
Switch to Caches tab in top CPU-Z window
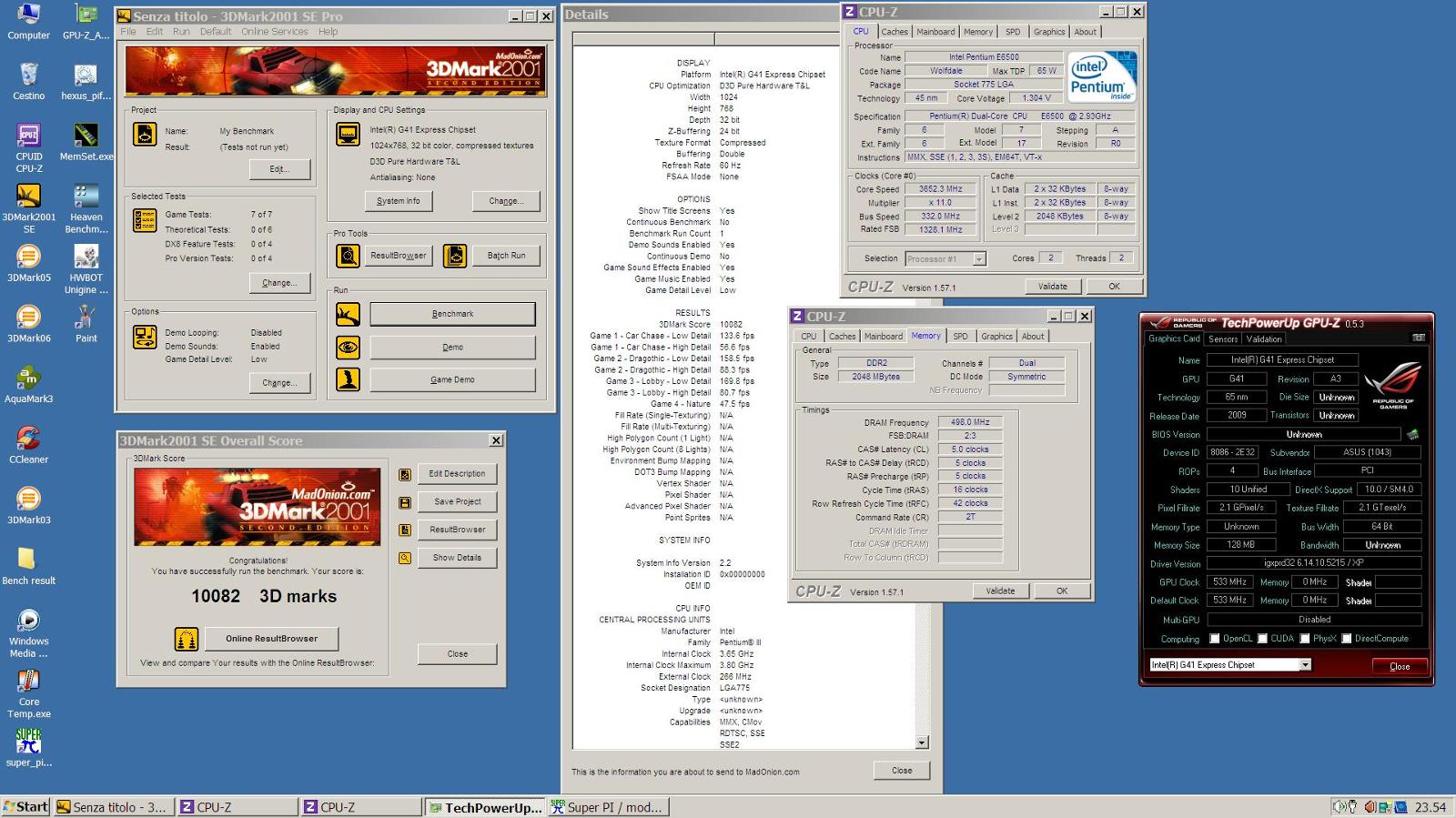pyautogui.click(x=894, y=32)
